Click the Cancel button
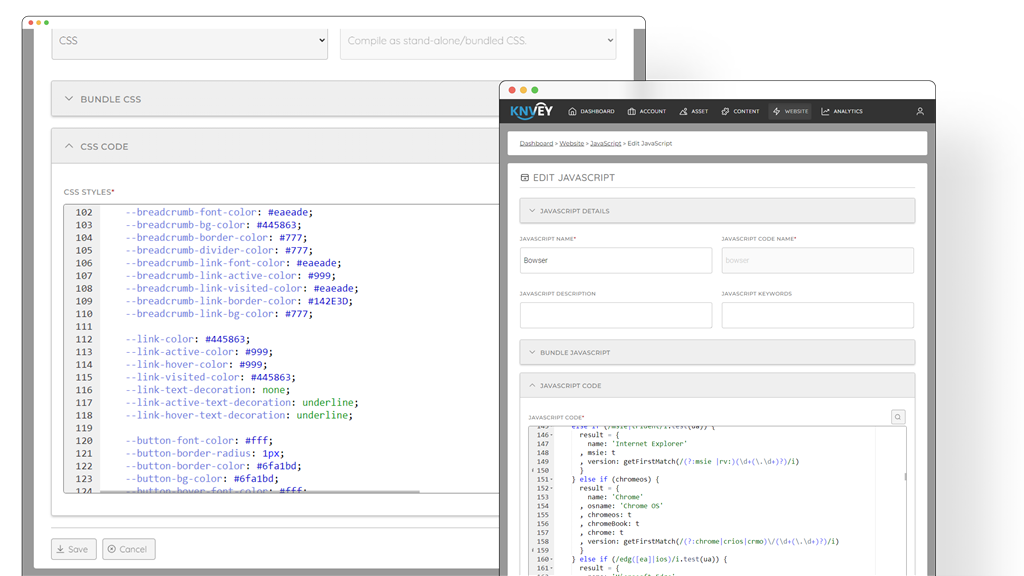This screenshot has width=1024, height=576. [x=129, y=549]
